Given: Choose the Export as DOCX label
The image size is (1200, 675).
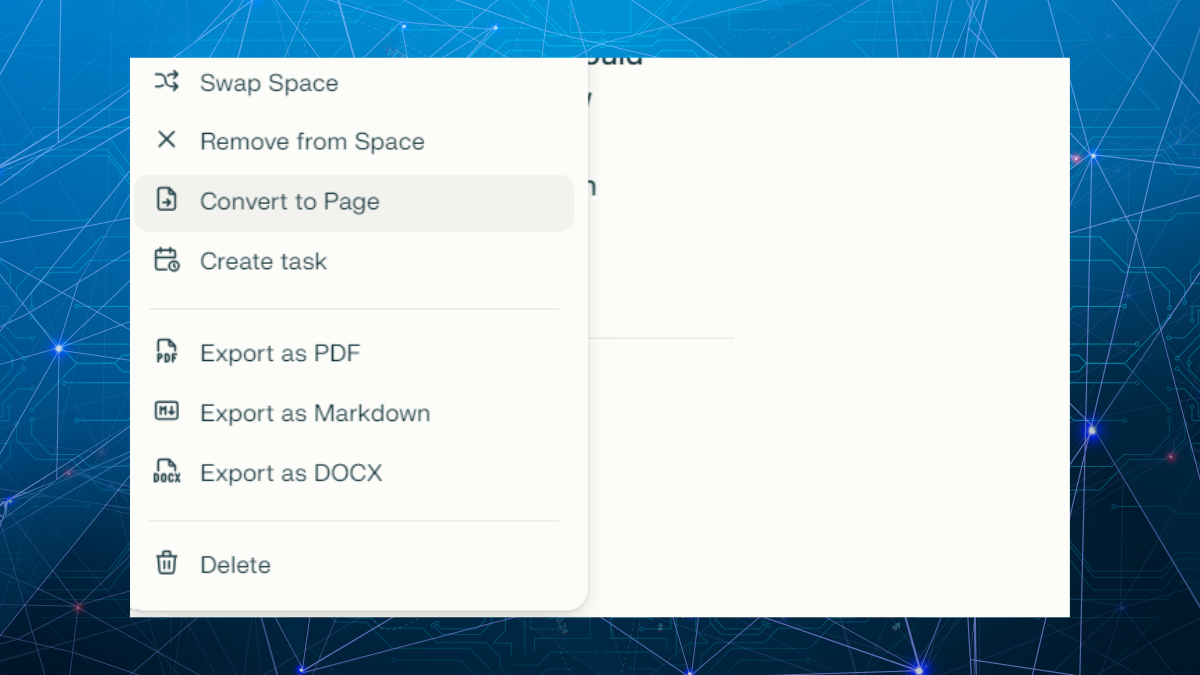Looking at the screenshot, I should [x=291, y=473].
